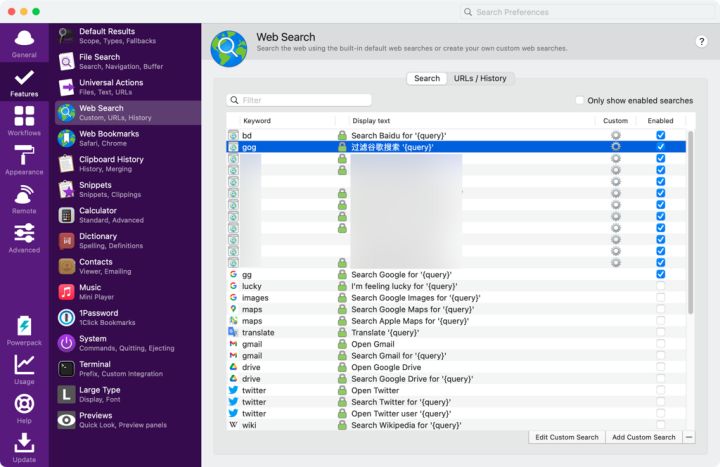Enable the images search checkbox

point(660,297)
